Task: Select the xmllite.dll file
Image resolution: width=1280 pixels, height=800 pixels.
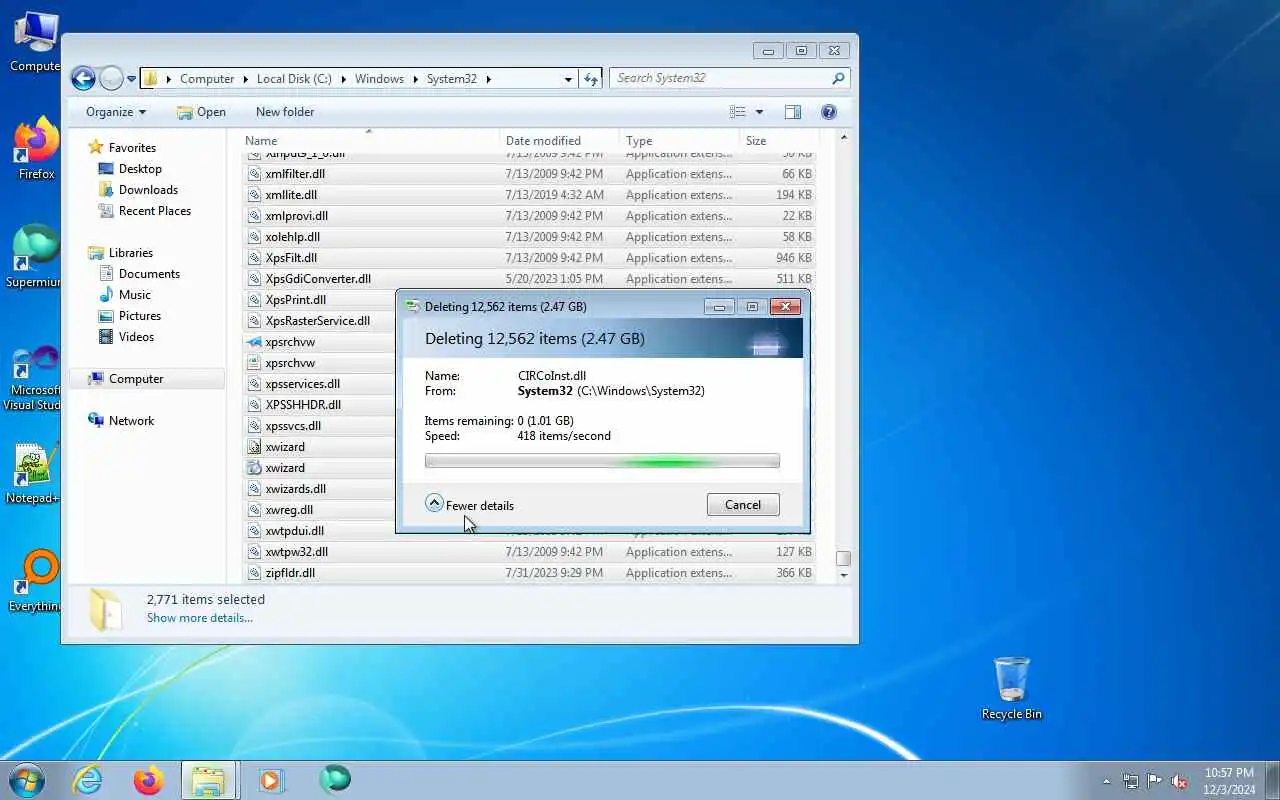Action: tap(529, 195)
